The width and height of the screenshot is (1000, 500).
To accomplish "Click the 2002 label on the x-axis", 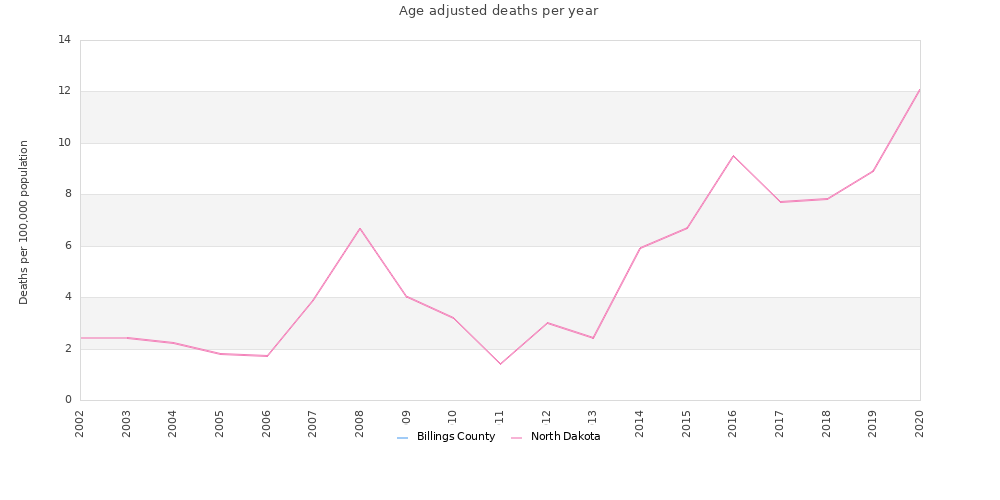I will pyautogui.click(x=80, y=423).
